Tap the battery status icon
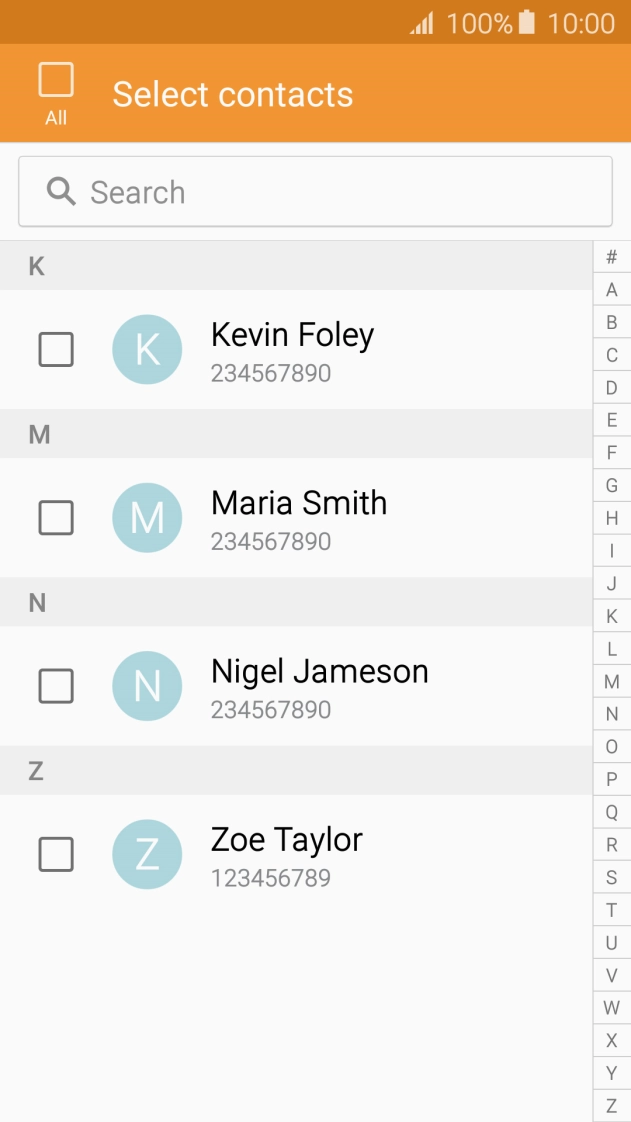Image resolution: width=631 pixels, height=1122 pixels. [527, 22]
